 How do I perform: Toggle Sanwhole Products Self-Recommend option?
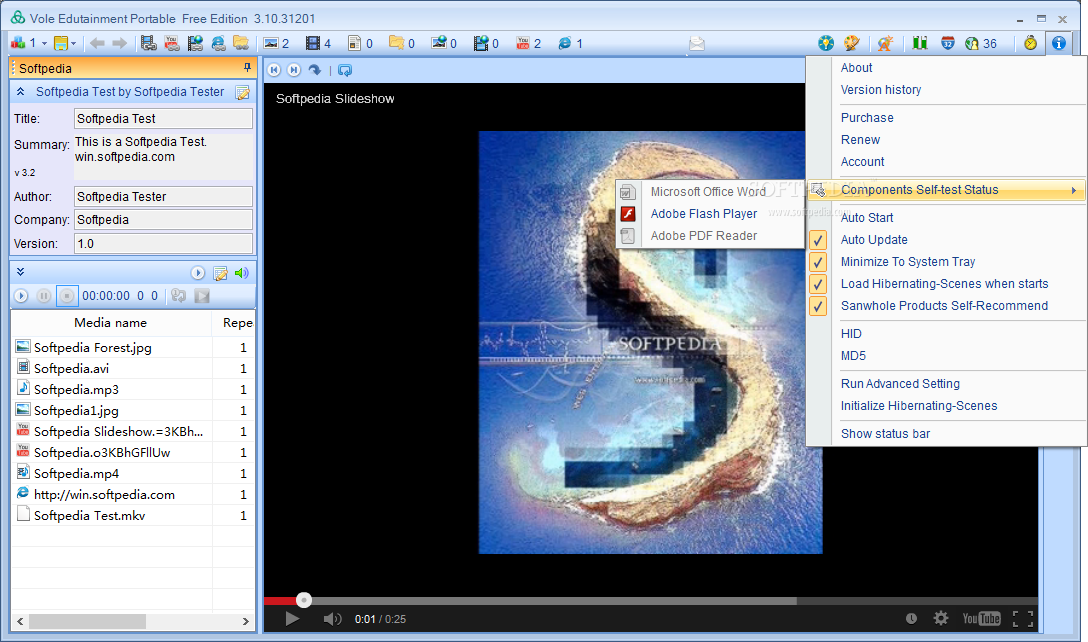click(944, 306)
